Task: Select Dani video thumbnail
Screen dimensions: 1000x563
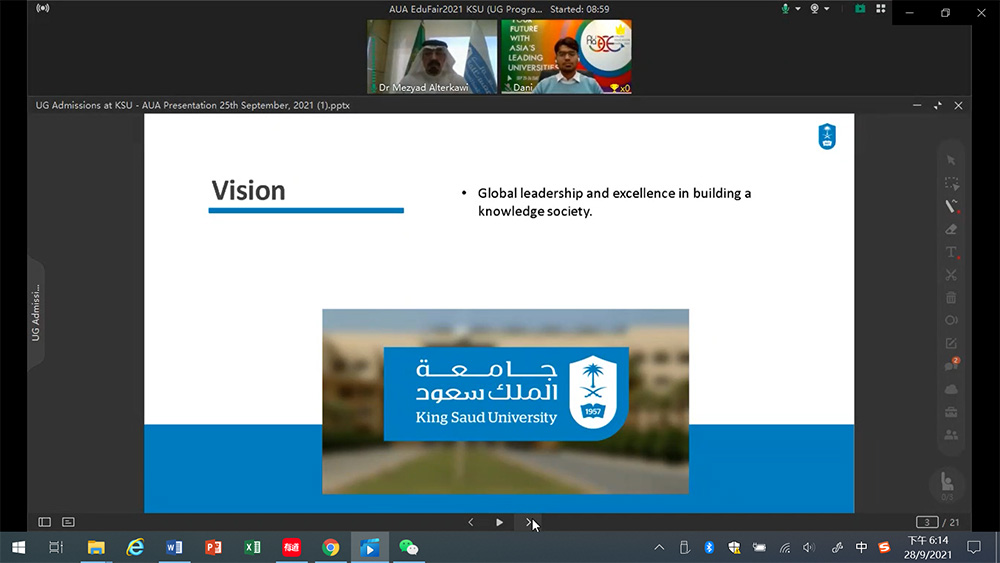Action: click(566, 57)
